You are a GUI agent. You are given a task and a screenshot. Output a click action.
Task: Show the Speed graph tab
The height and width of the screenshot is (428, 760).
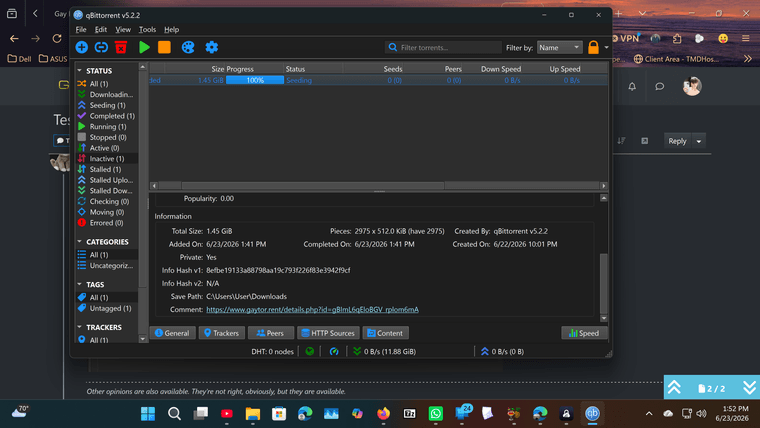coord(584,333)
